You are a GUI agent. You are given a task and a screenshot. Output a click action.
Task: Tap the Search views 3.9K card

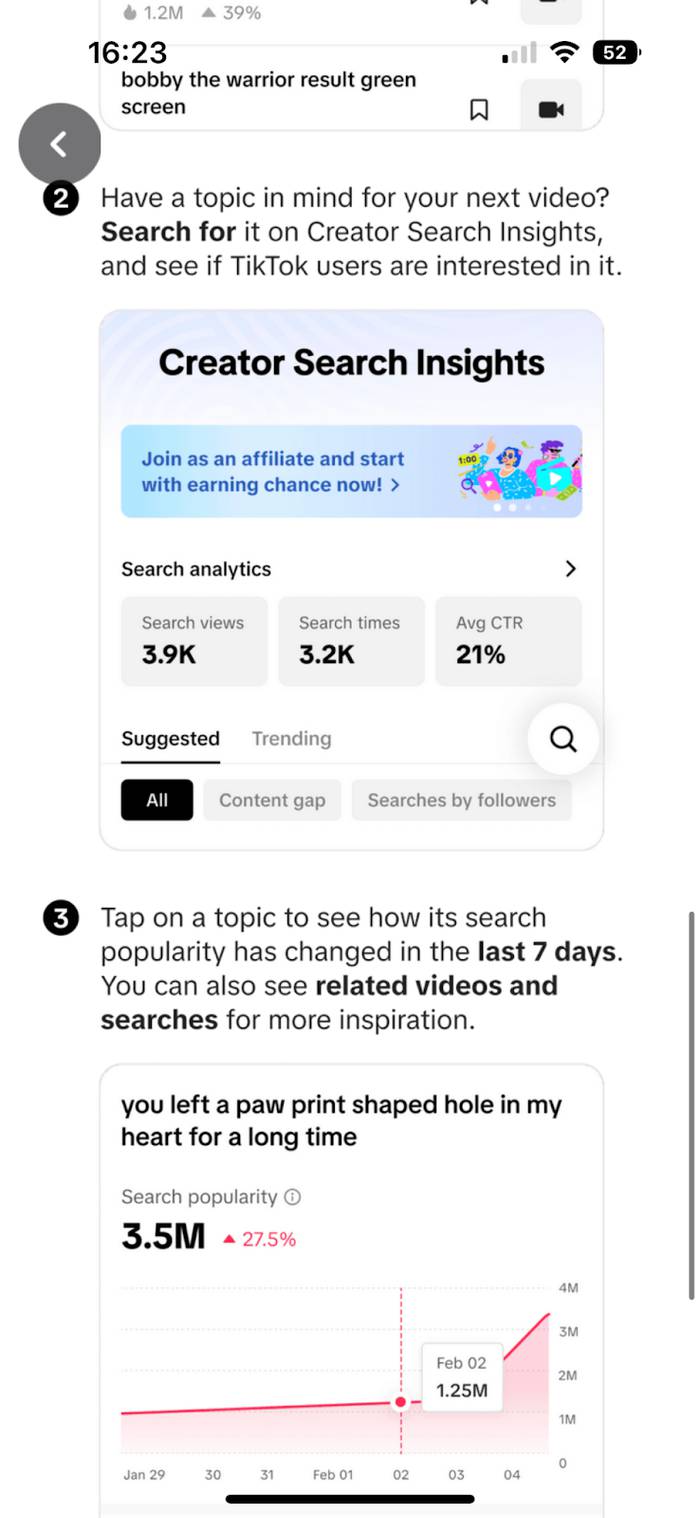point(193,641)
